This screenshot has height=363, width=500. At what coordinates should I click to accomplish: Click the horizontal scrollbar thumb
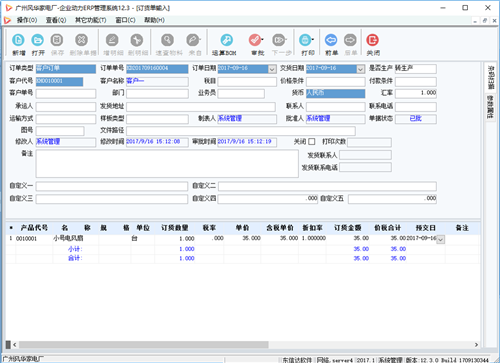[x=143, y=345]
